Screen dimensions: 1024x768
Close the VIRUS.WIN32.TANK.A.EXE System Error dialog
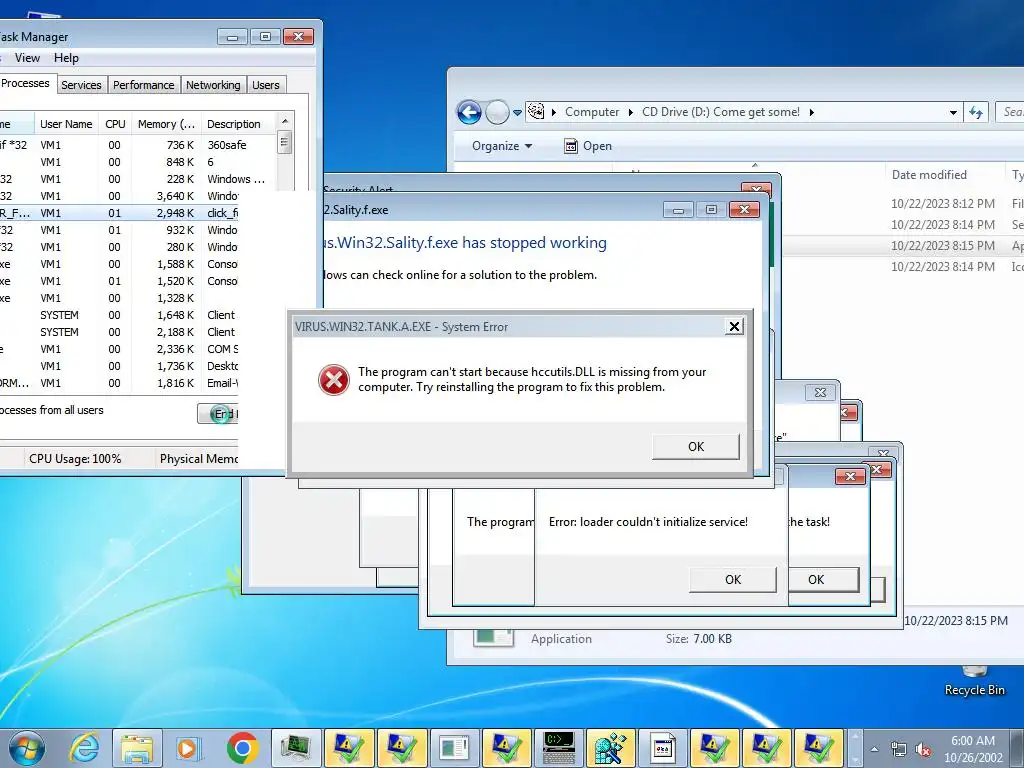[x=734, y=327]
